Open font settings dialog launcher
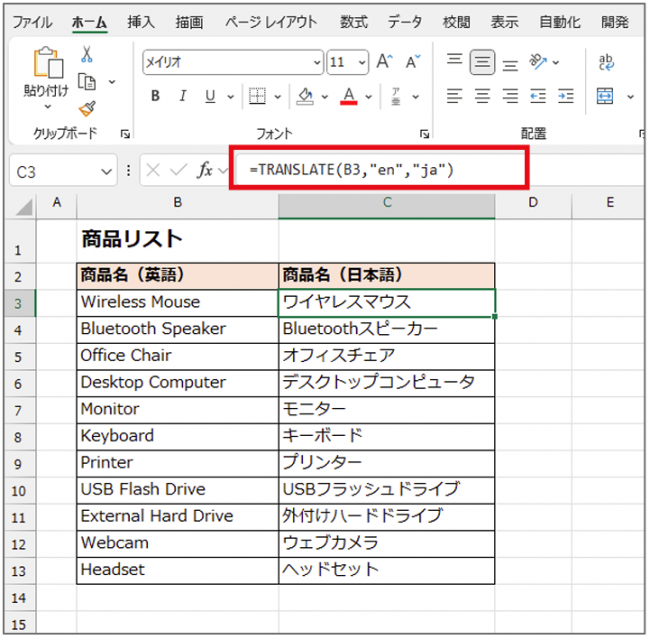 [424, 133]
